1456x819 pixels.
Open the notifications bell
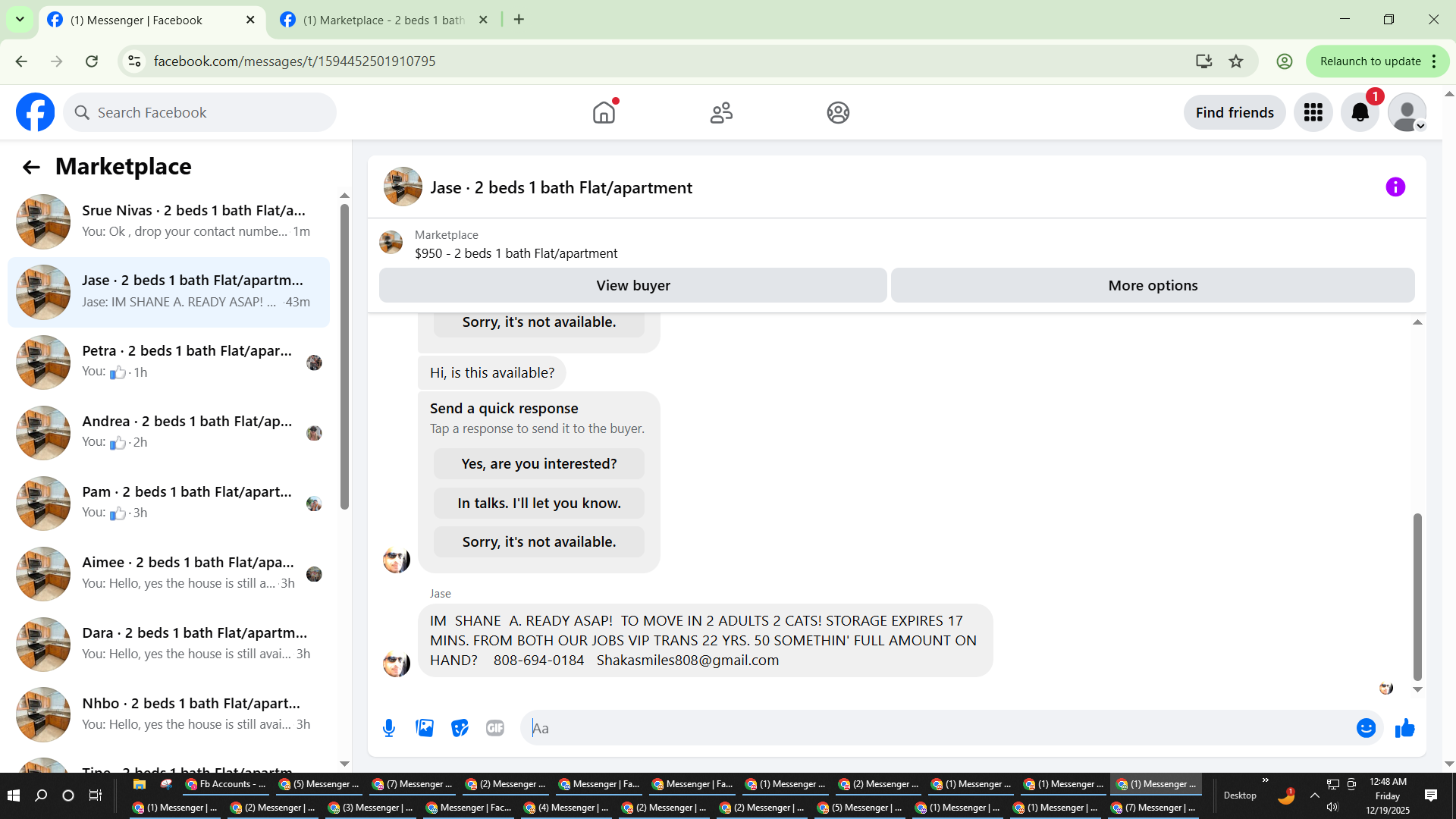[x=1360, y=113]
